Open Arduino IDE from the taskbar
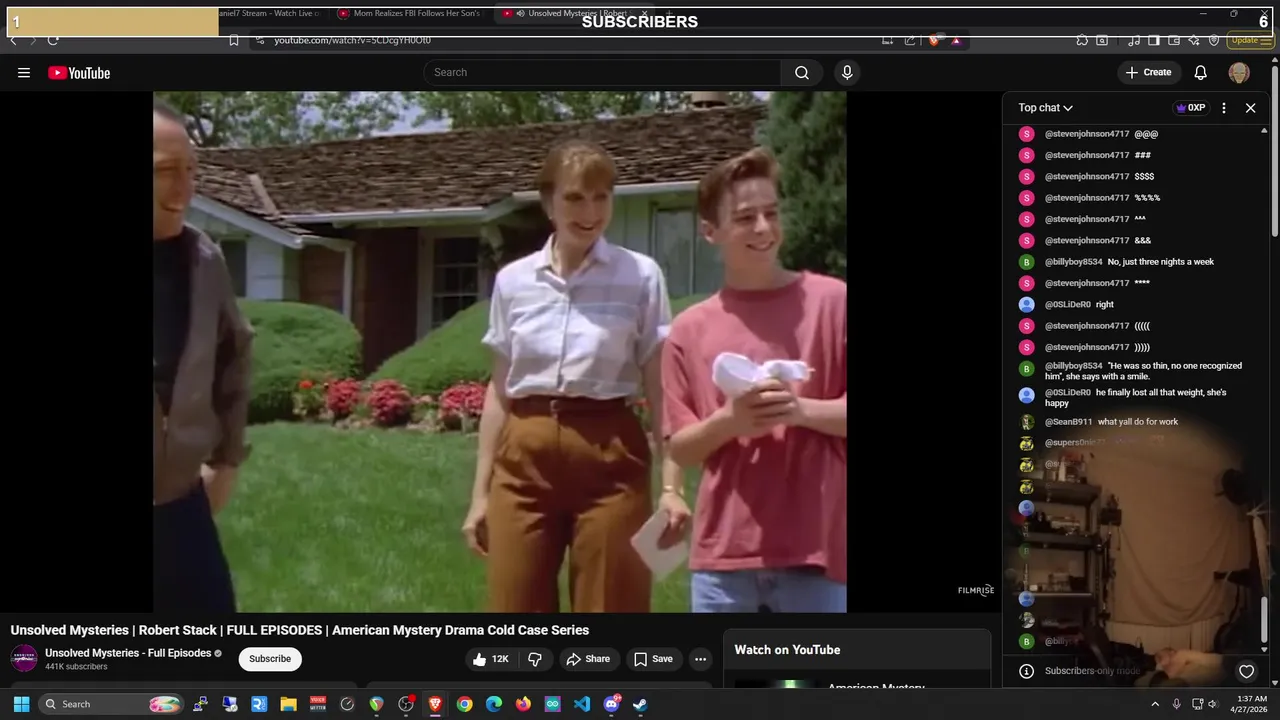This screenshot has width=1280, height=720. (553, 704)
